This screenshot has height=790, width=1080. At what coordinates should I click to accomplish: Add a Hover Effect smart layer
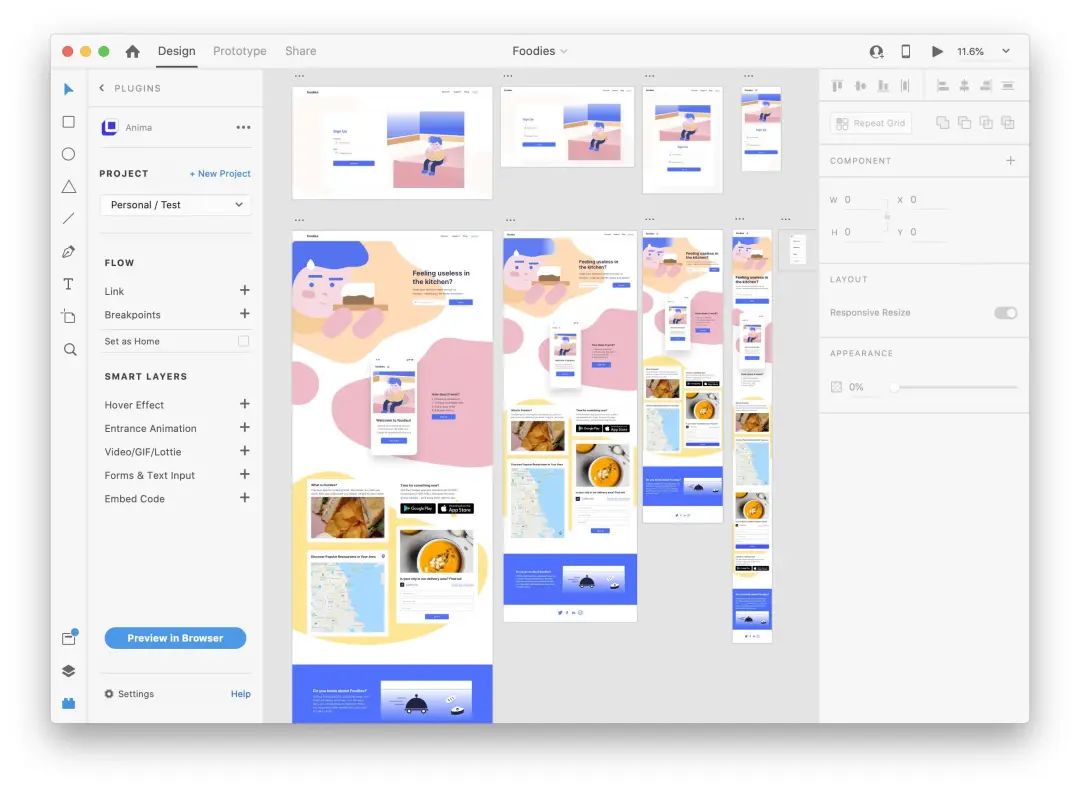point(245,404)
